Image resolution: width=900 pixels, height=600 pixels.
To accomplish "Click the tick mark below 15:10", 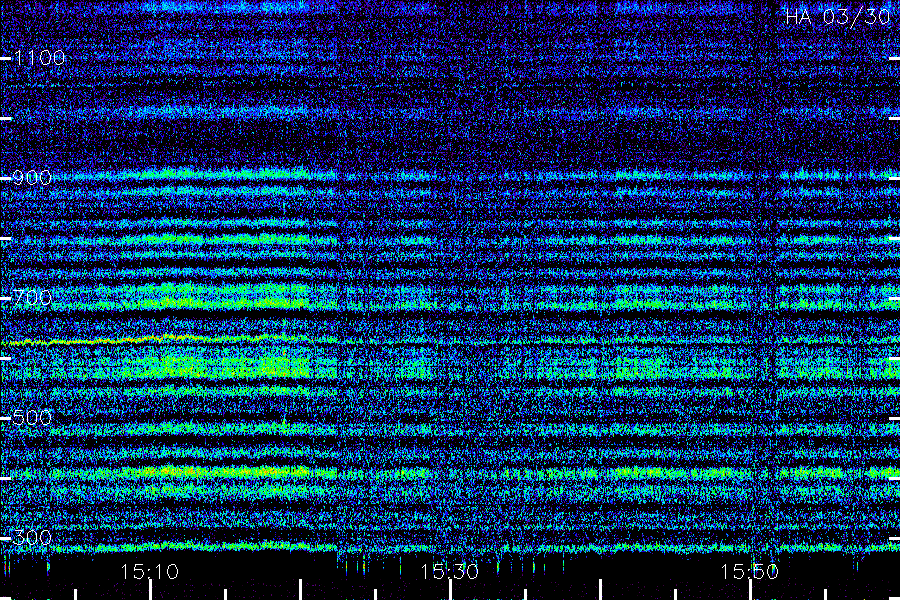I will pyautogui.click(x=150, y=590).
